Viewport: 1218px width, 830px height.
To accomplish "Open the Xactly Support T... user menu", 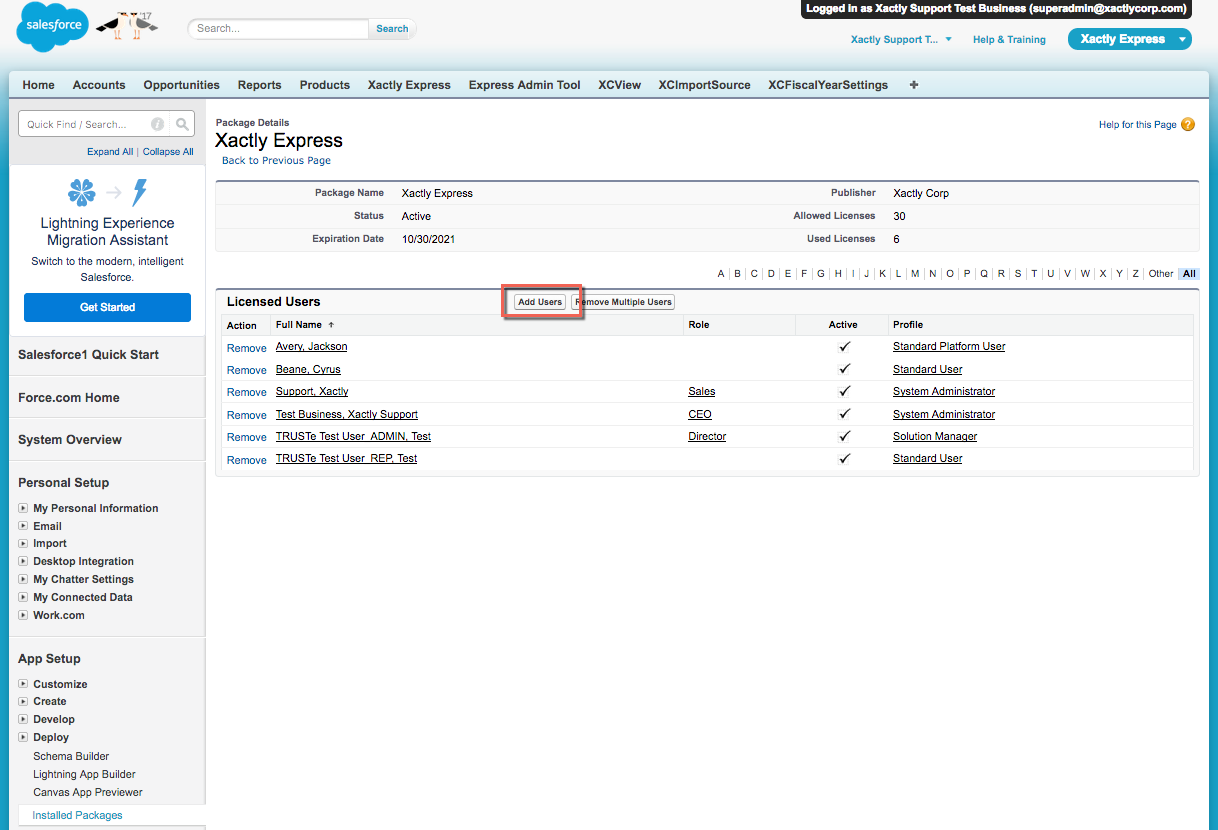I will [901, 40].
